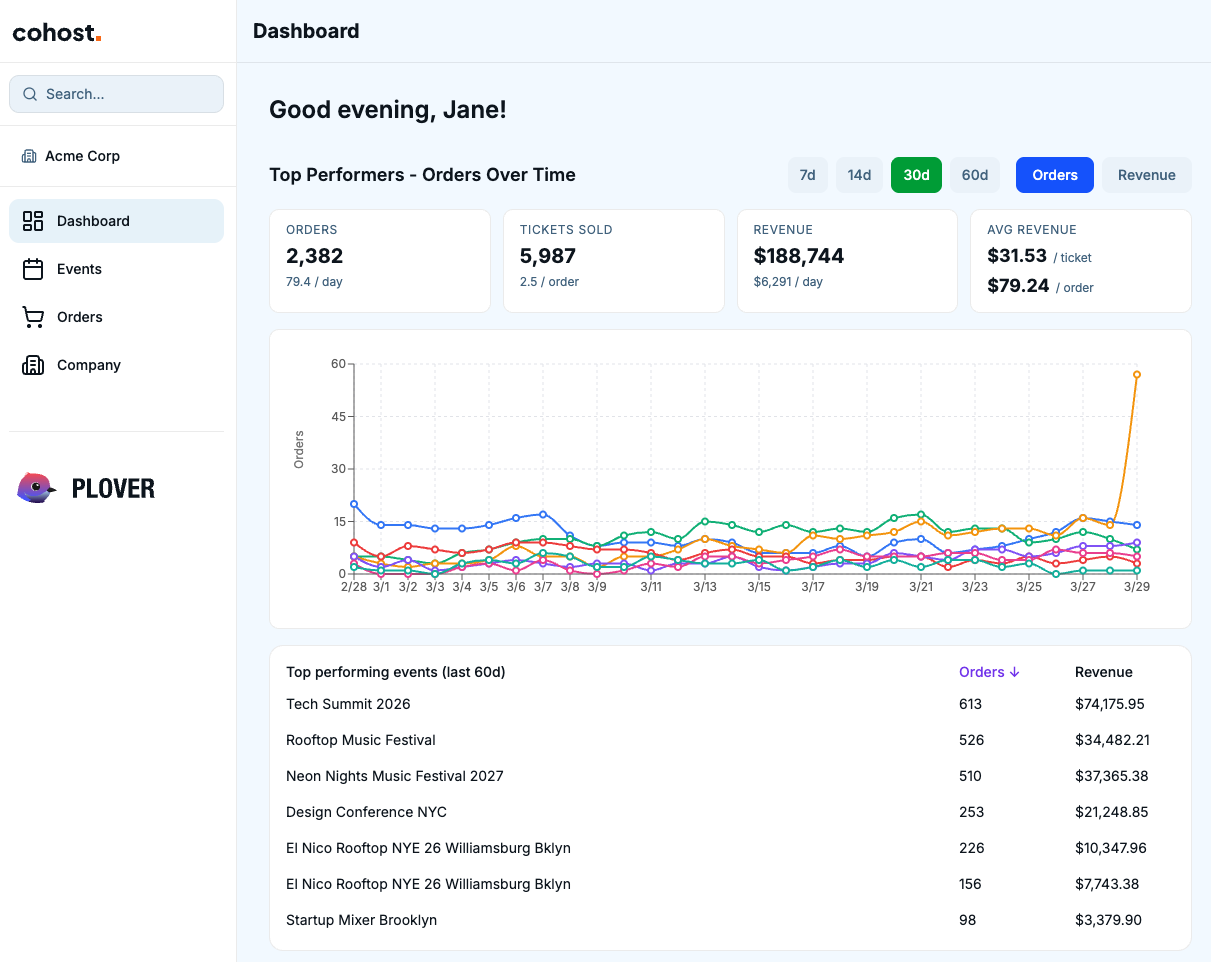Open the Dashboard sidebar item
Image resolution: width=1211 pixels, height=962 pixels.
116,221
